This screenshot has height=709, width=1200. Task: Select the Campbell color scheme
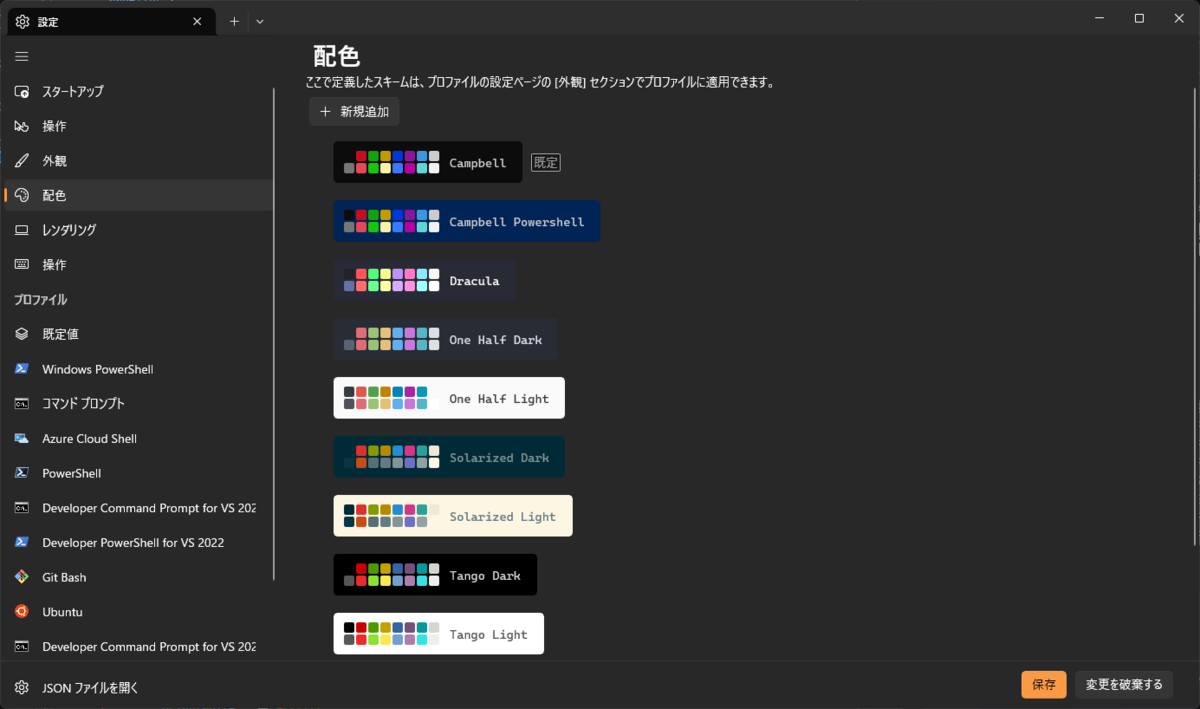[428, 162]
